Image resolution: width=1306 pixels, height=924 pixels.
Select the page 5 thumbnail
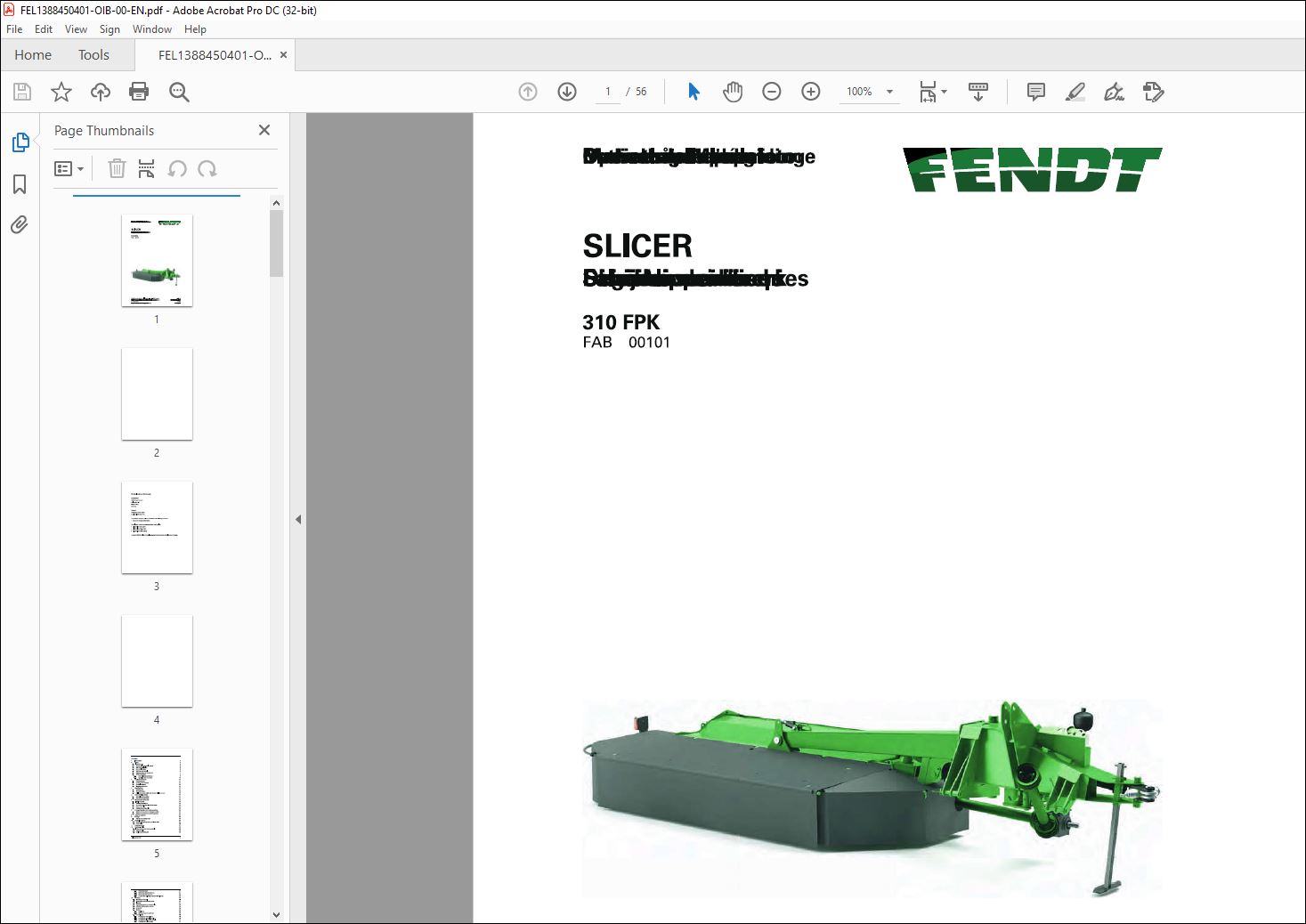click(157, 795)
